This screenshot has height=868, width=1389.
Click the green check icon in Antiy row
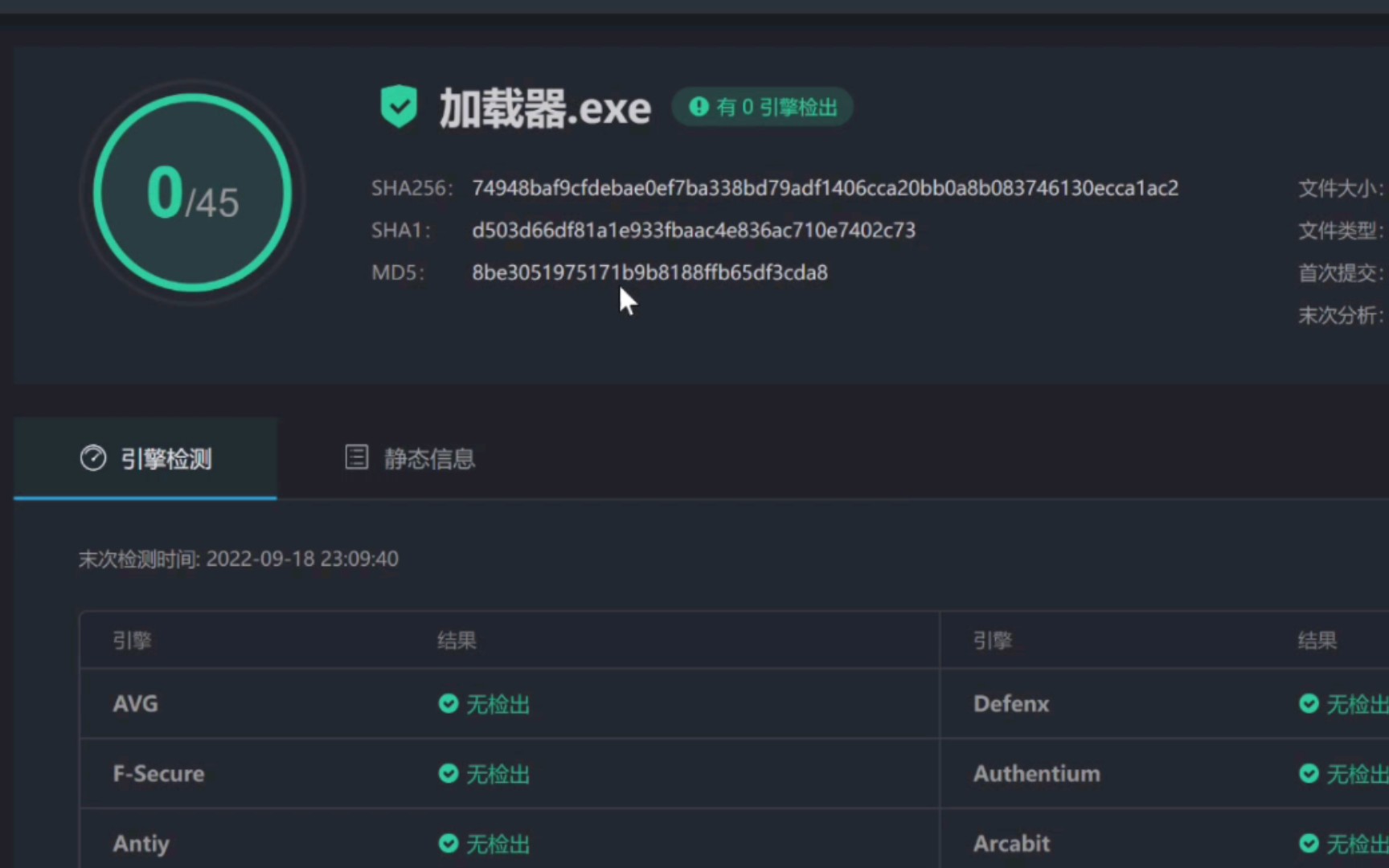point(448,844)
